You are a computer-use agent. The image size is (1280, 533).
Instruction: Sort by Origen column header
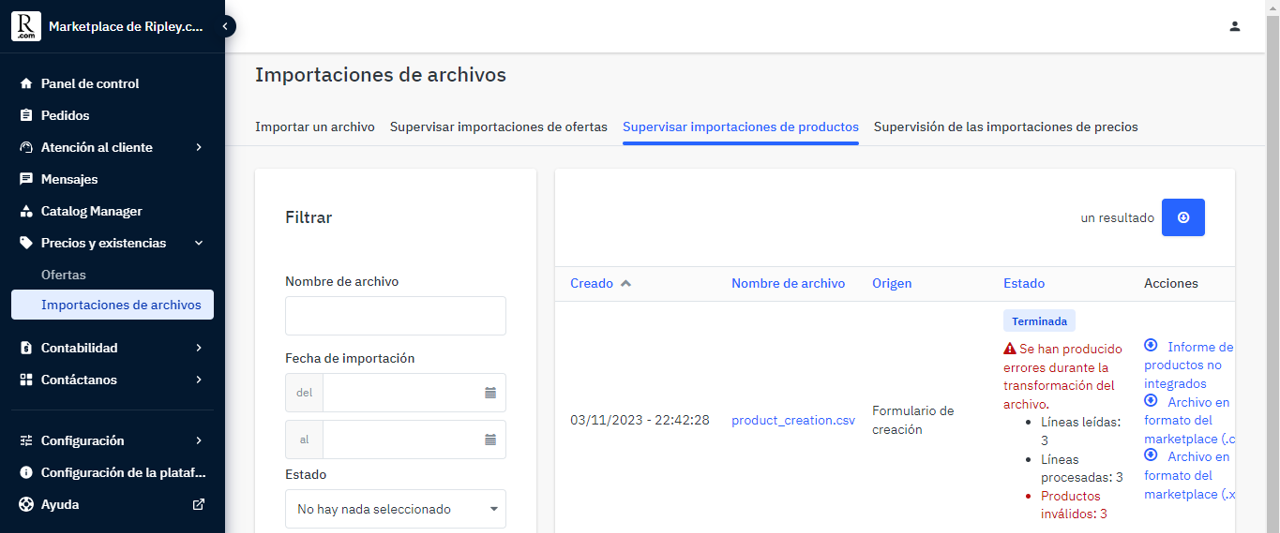[x=892, y=284]
